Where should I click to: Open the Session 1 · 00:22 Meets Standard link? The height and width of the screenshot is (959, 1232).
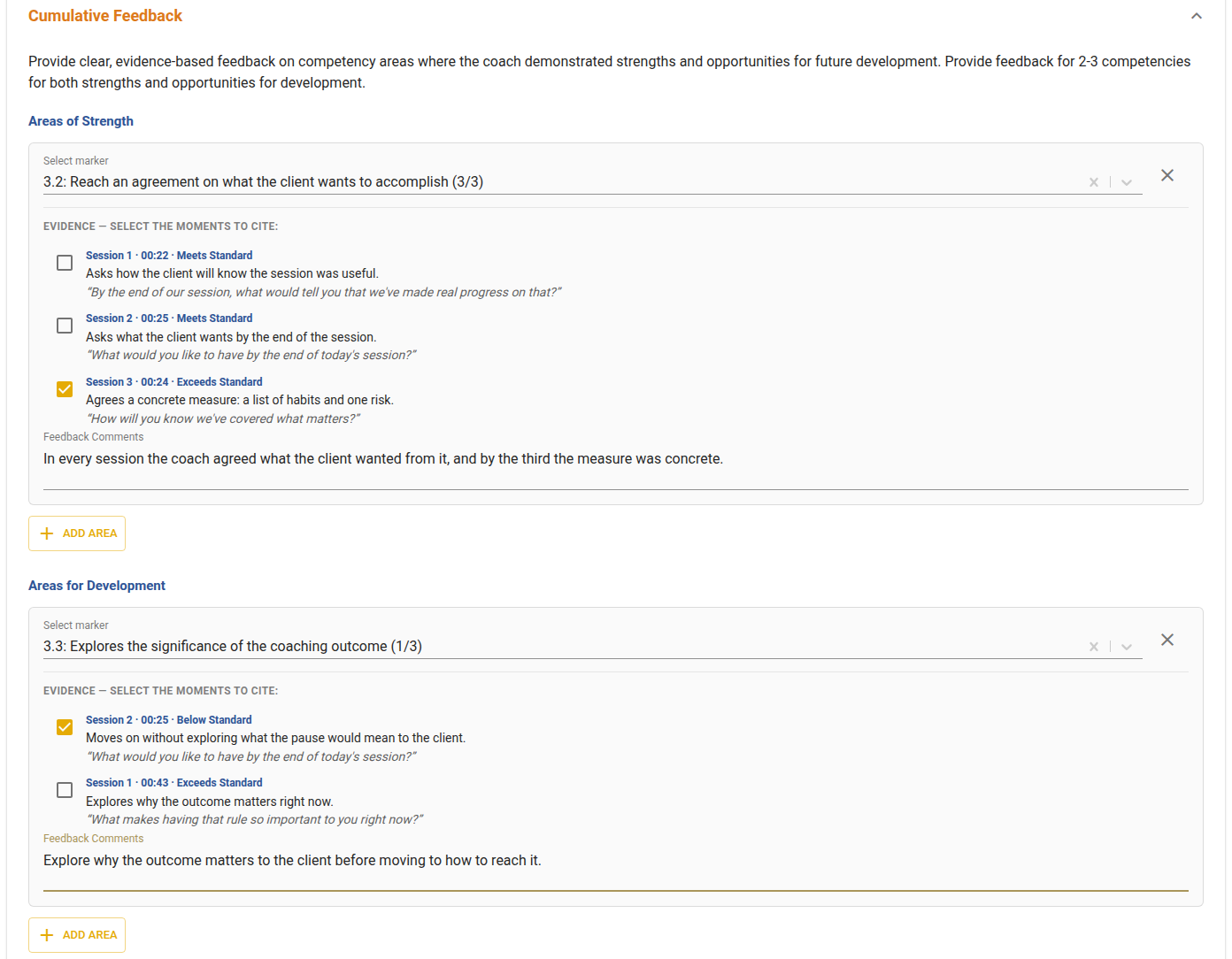(x=169, y=256)
